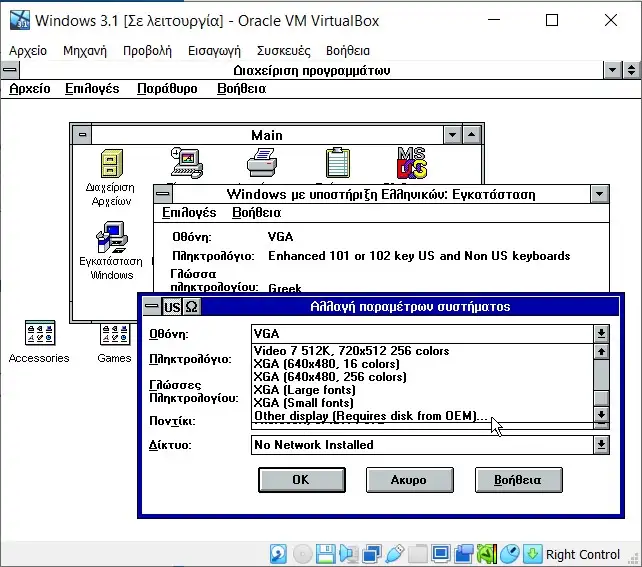
Task: Open Program Manager's Αρχείο menu
Action: 30,88
